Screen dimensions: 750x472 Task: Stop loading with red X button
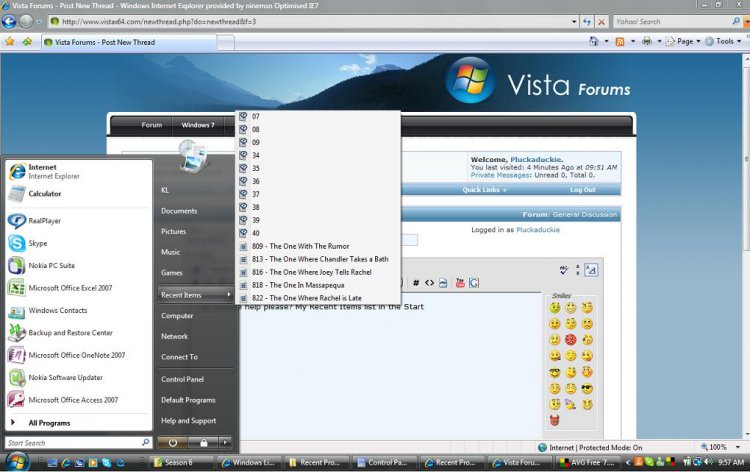(x=602, y=22)
